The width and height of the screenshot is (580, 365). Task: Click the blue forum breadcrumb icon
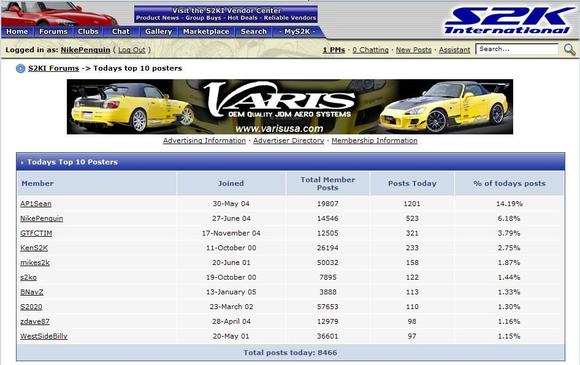point(20,68)
